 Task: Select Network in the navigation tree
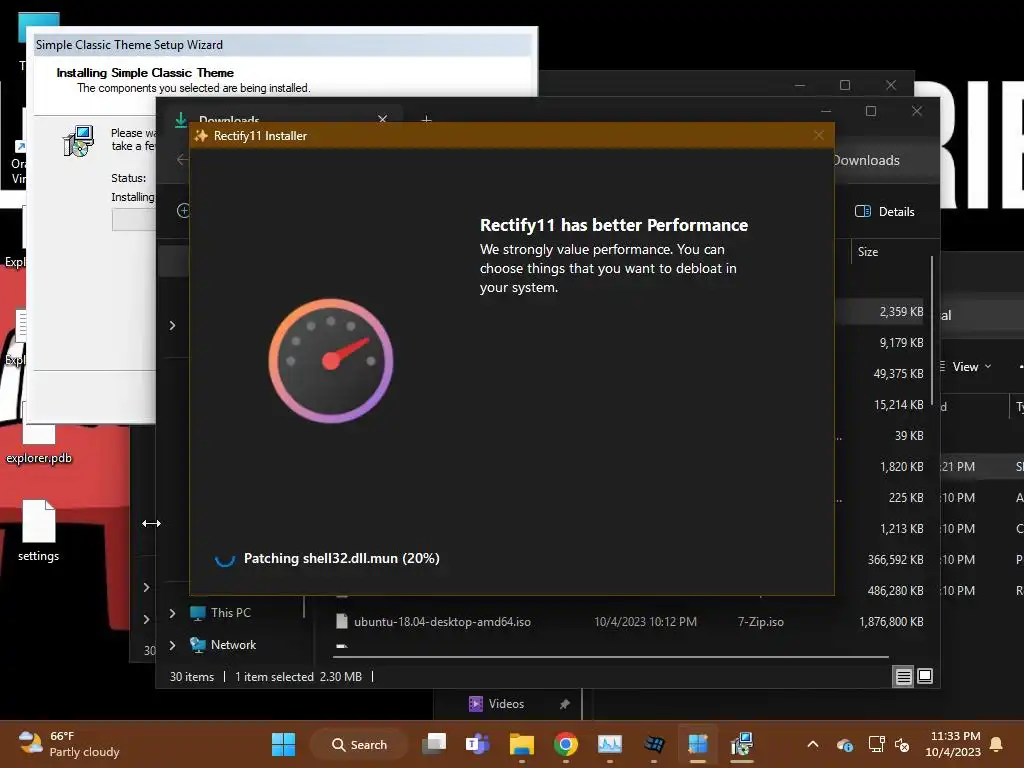233,645
